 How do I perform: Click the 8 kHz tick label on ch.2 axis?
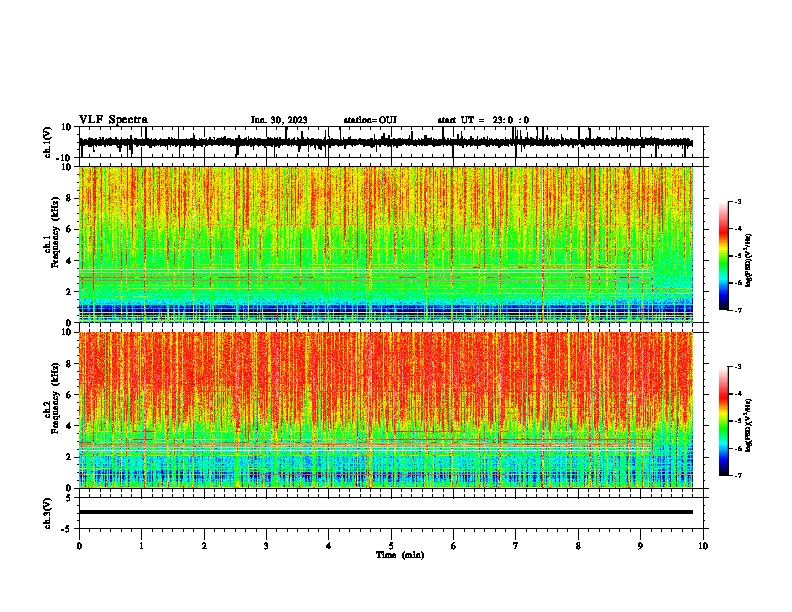[70, 364]
